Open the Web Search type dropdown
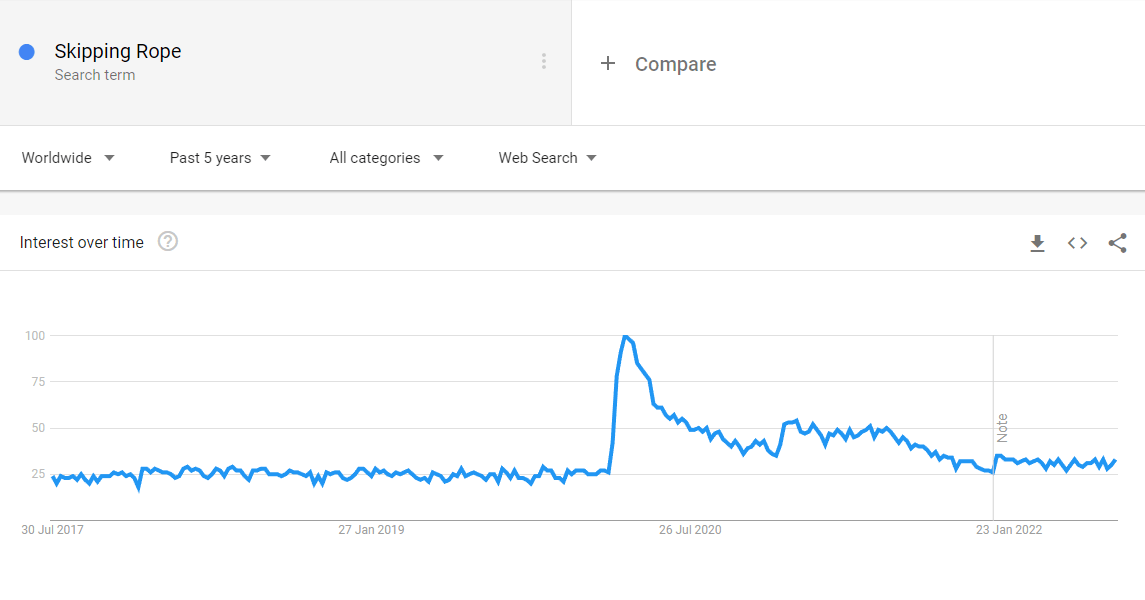Screen dimensions: 1145x600 547,158
